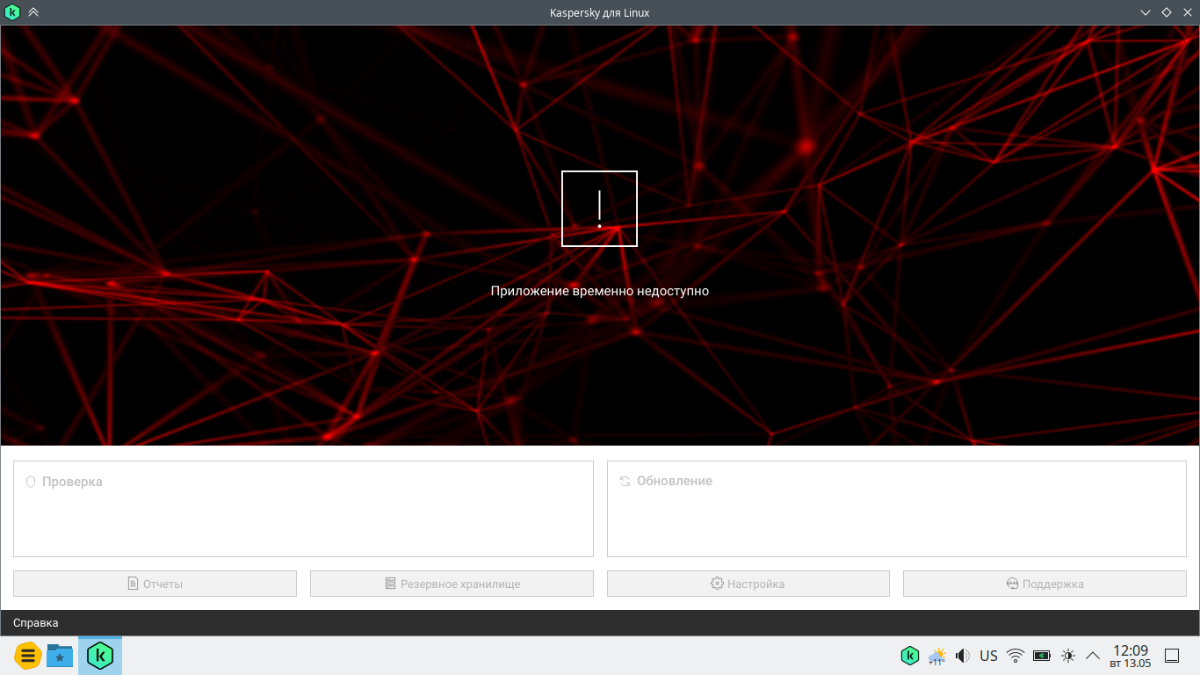Screen dimensions: 1200x675
Task: Open the file manager from taskbar
Action: click(60, 656)
